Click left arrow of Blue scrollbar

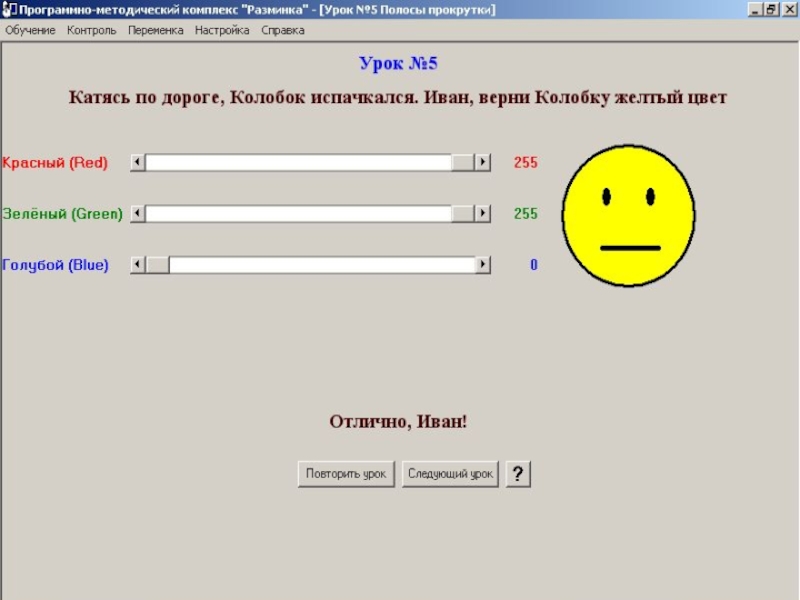click(x=138, y=264)
